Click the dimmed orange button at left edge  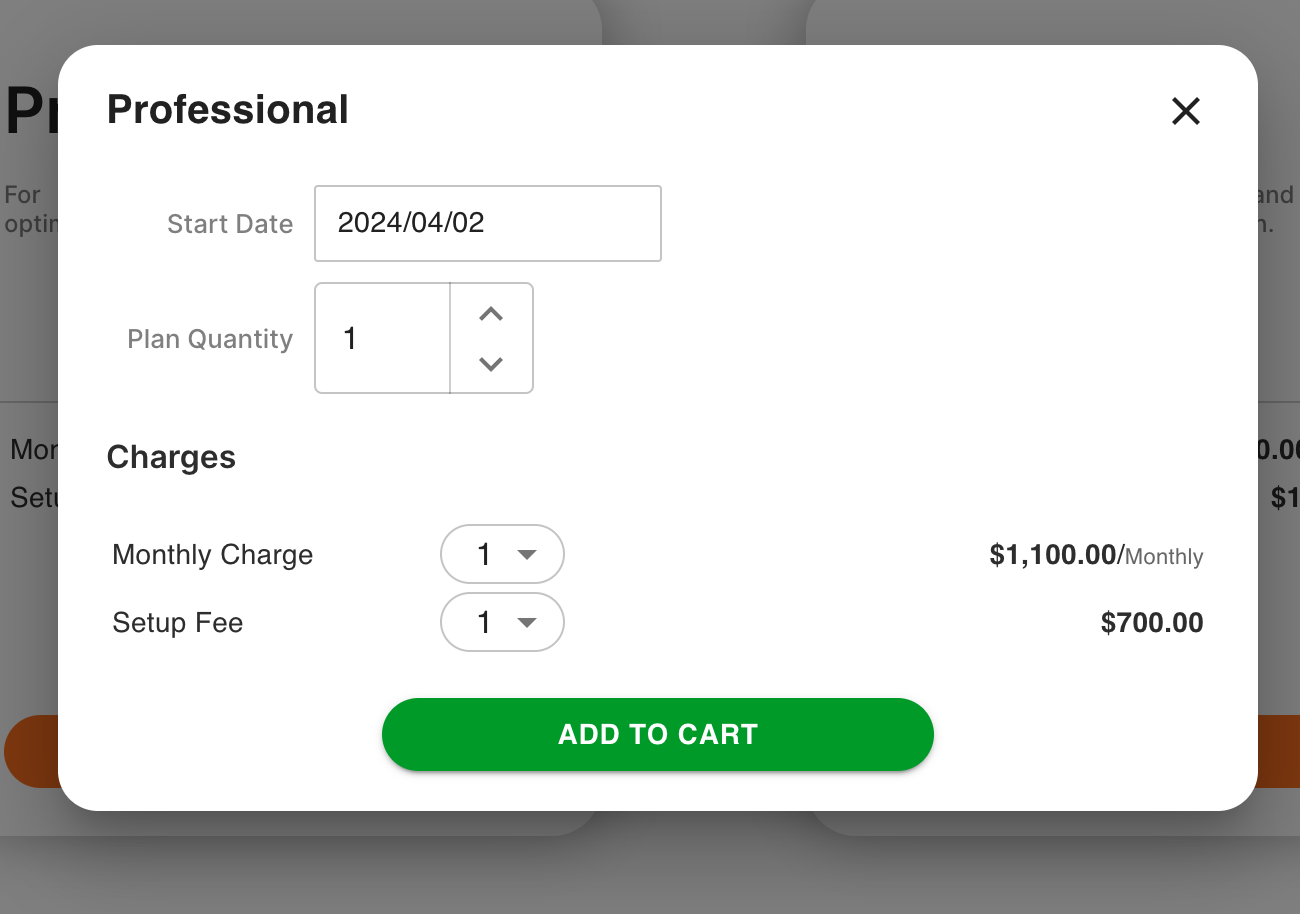click(x=31, y=751)
